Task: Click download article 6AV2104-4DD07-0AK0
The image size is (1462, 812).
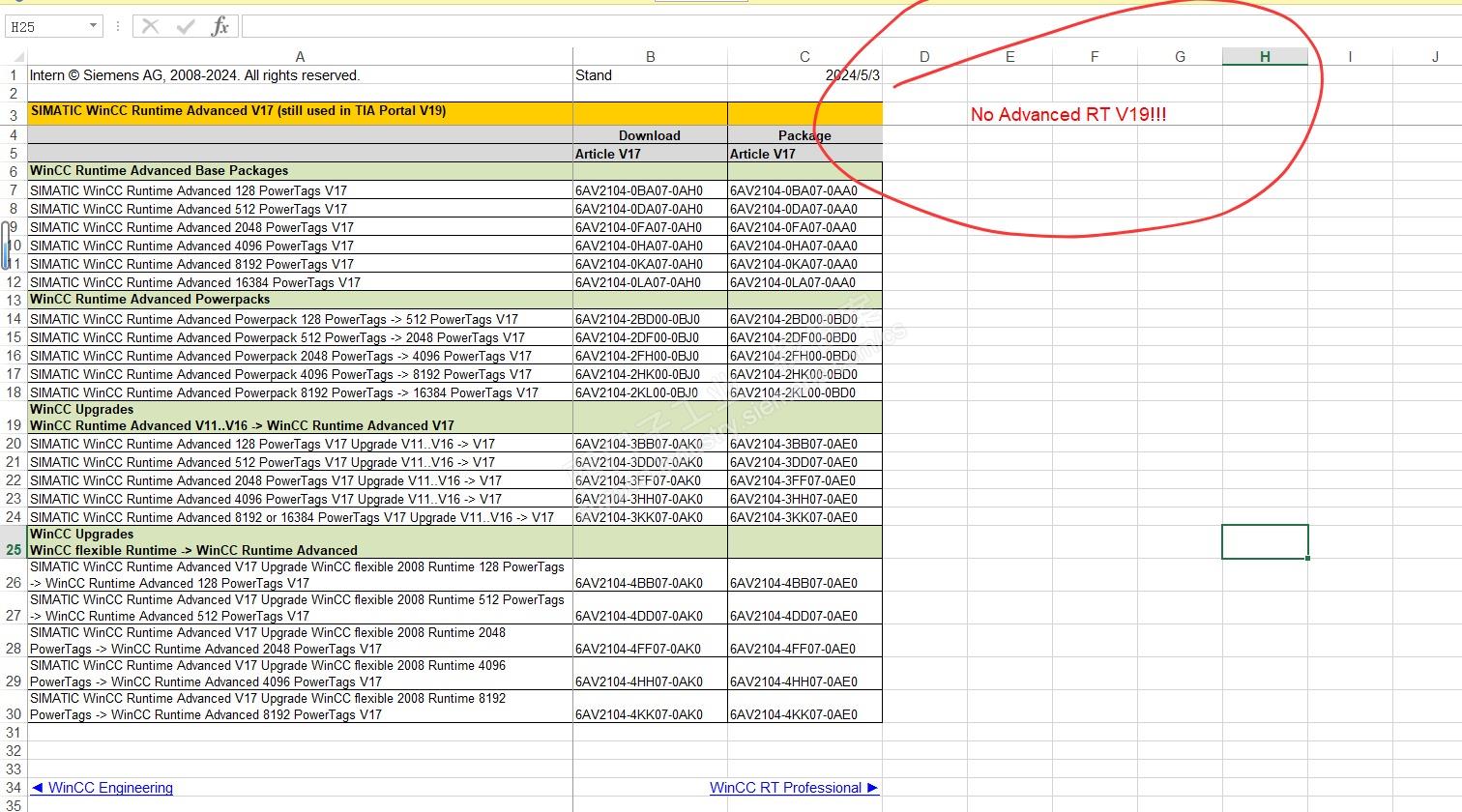Action: (x=650, y=608)
